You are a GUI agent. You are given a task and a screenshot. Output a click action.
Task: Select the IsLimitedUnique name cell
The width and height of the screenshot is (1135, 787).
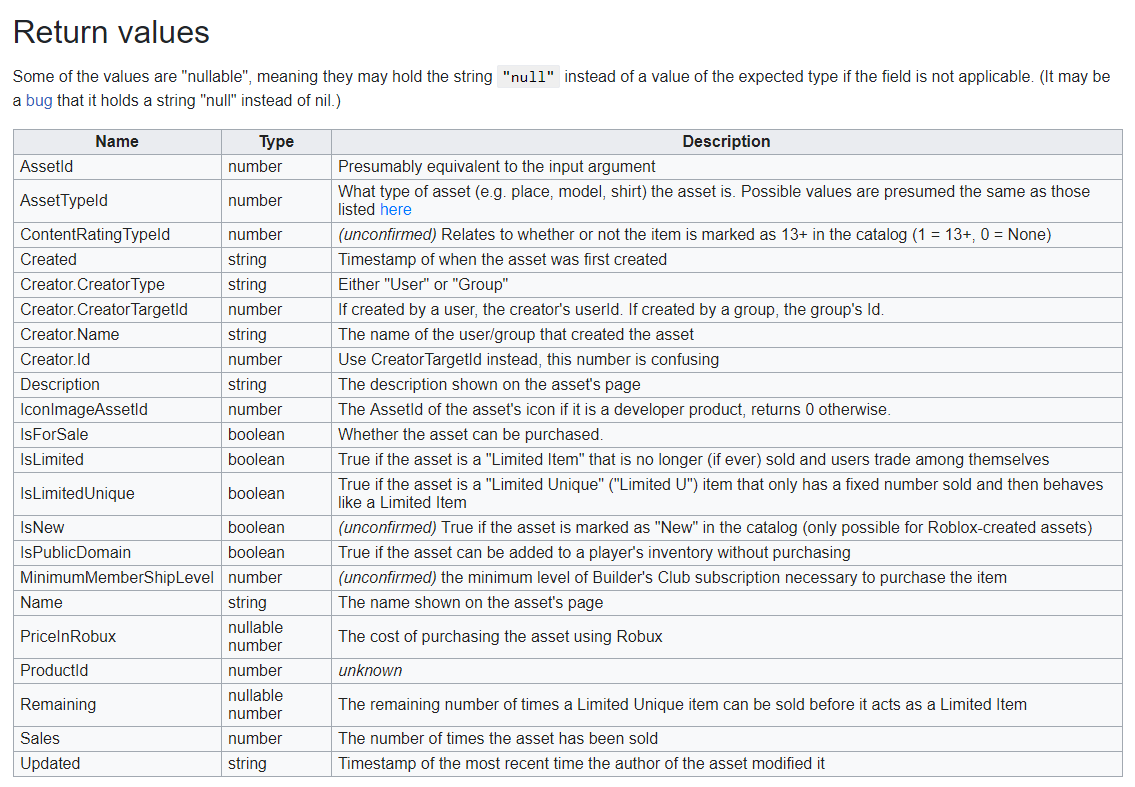click(x=77, y=494)
